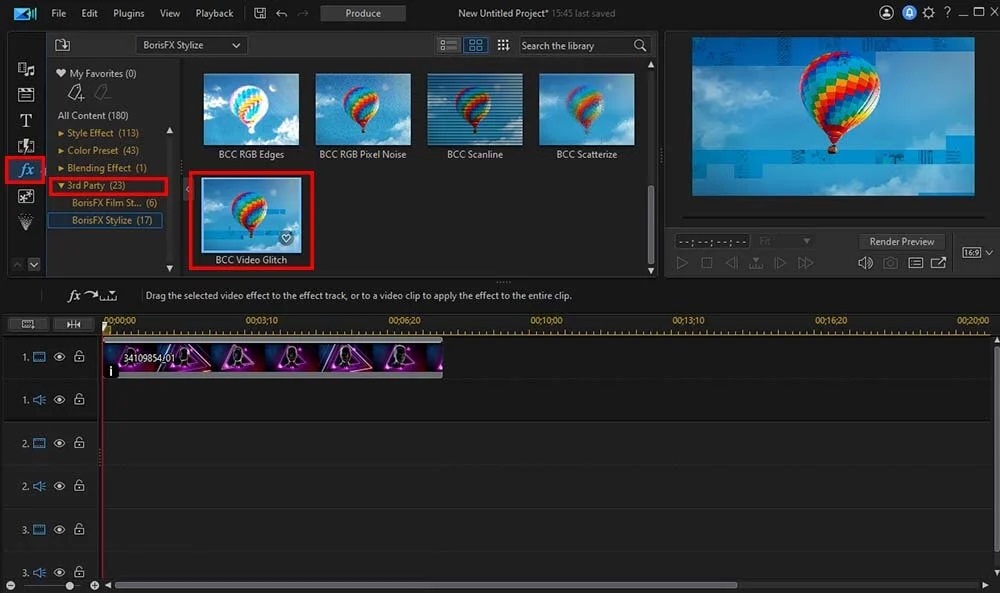The height and width of the screenshot is (593, 1000).
Task: Open the preview Fit zoom dropdown
Action: (784, 241)
